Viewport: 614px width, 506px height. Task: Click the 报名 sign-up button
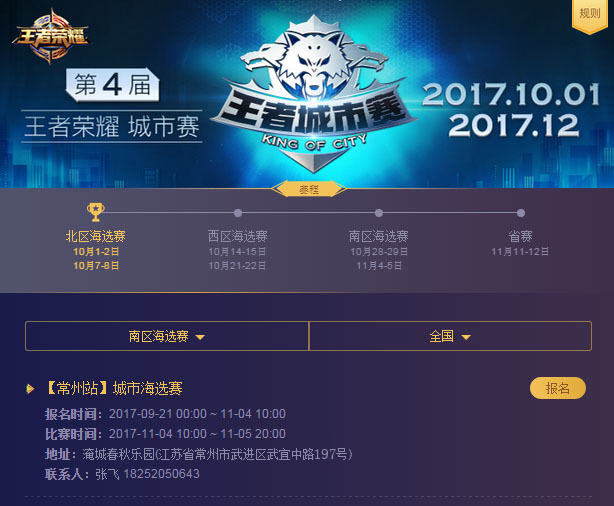[558, 388]
